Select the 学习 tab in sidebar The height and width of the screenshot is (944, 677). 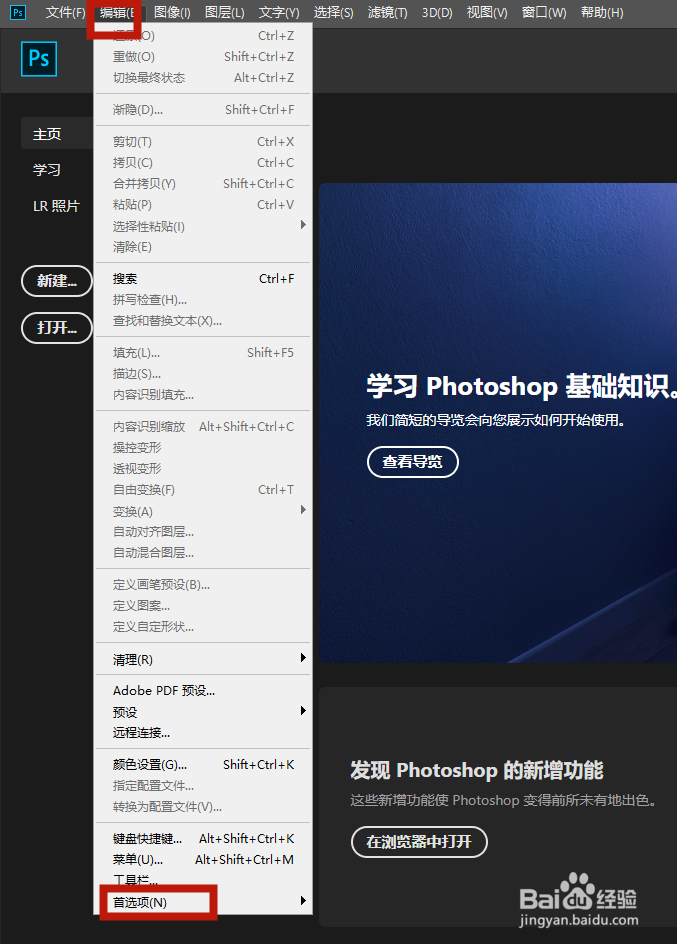click(47, 170)
